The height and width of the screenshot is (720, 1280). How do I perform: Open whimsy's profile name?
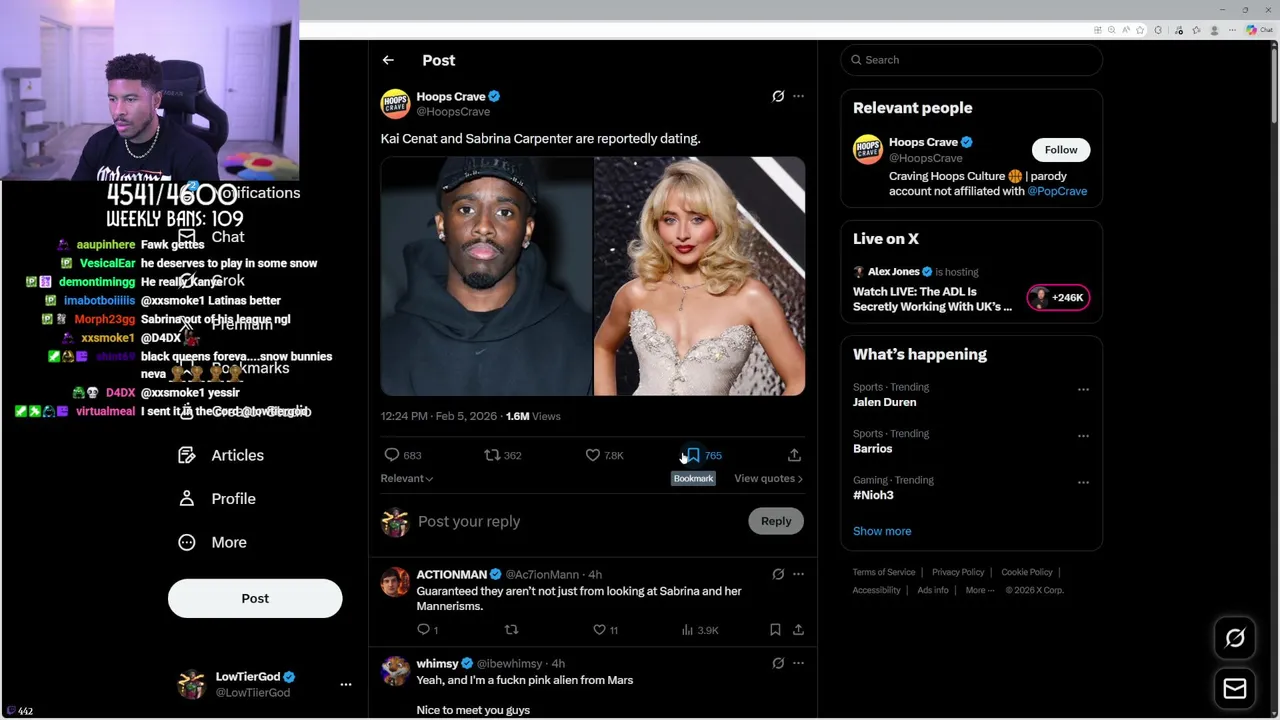pyautogui.click(x=437, y=663)
